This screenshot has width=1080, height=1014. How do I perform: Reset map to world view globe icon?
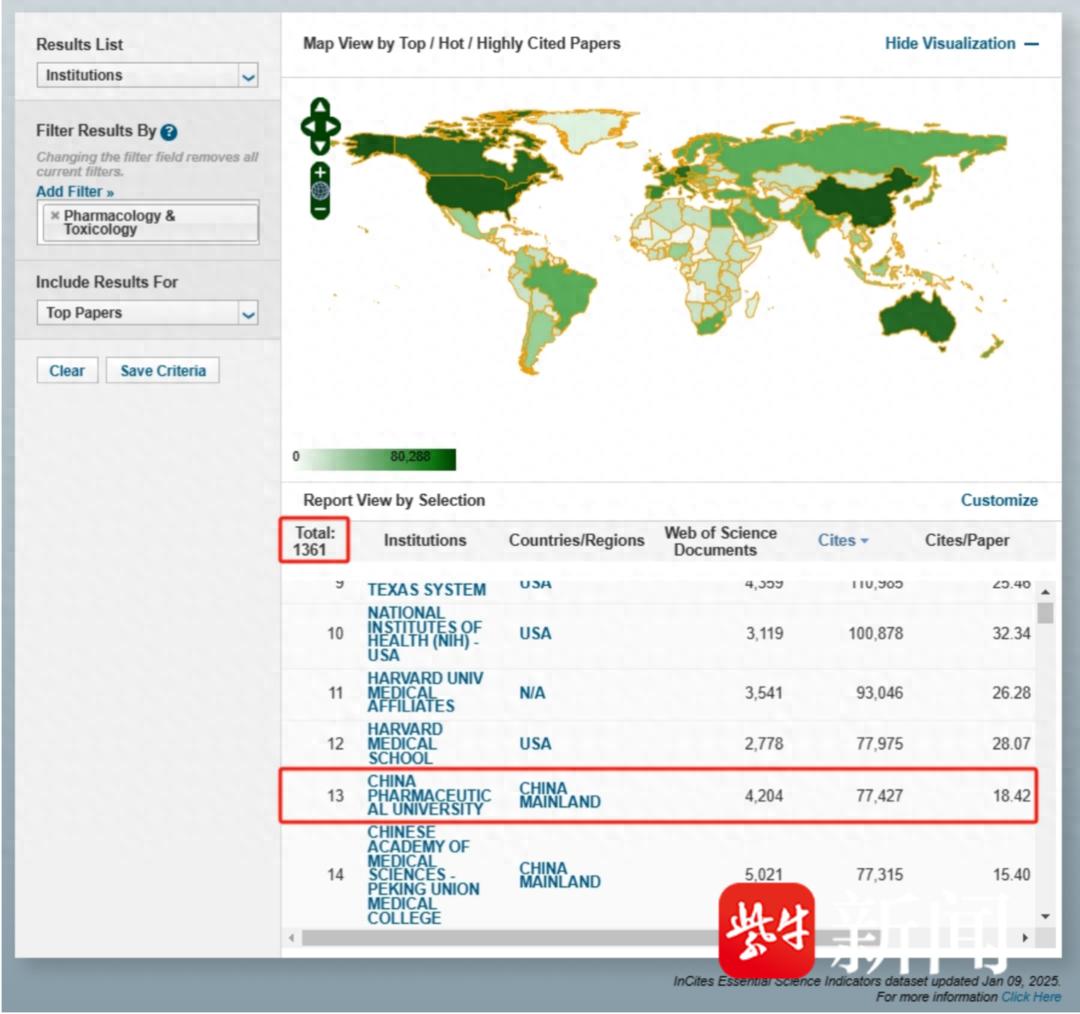pyautogui.click(x=320, y=190)
